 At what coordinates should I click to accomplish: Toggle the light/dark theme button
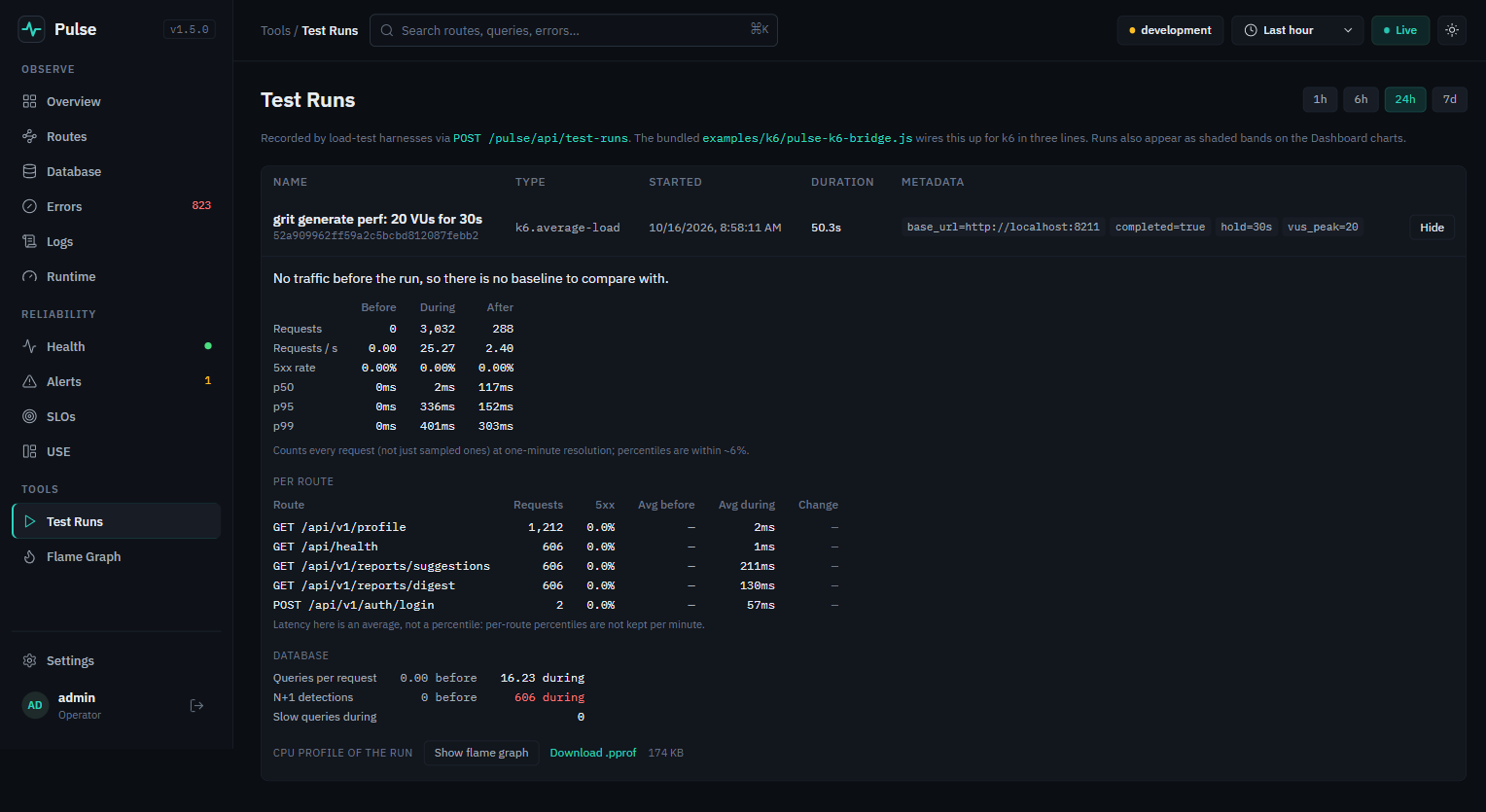point(1452,30)
